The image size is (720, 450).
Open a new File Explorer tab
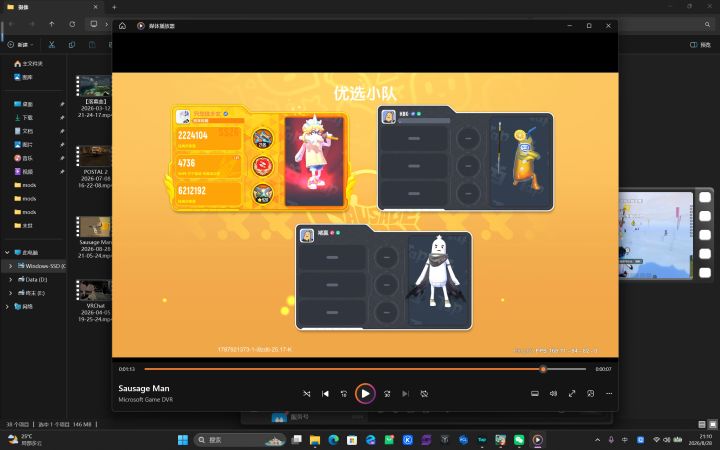point(114,7)
